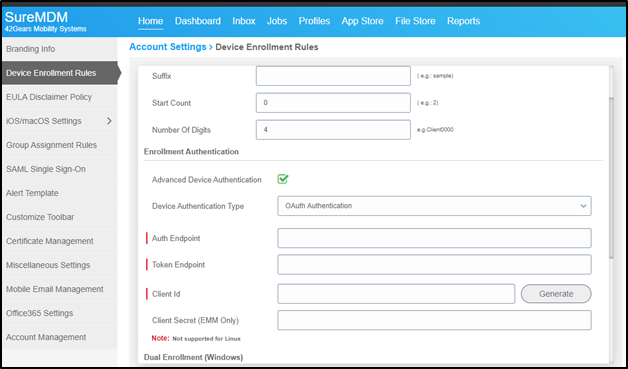Expand iOS/macOS Settings submenu chevron
This screenshot has width=628, height=369.
[109, 121]
